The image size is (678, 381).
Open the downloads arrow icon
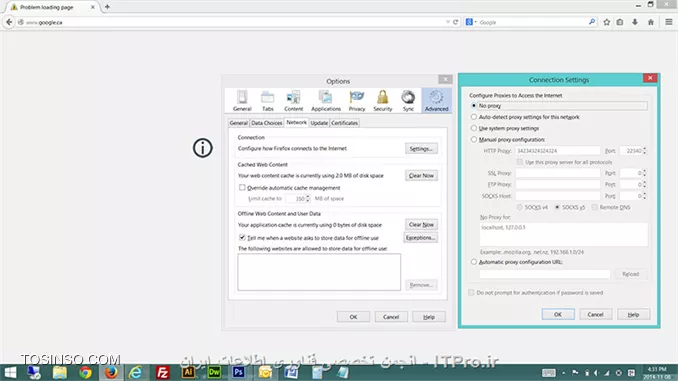click(x=635, y=22)
